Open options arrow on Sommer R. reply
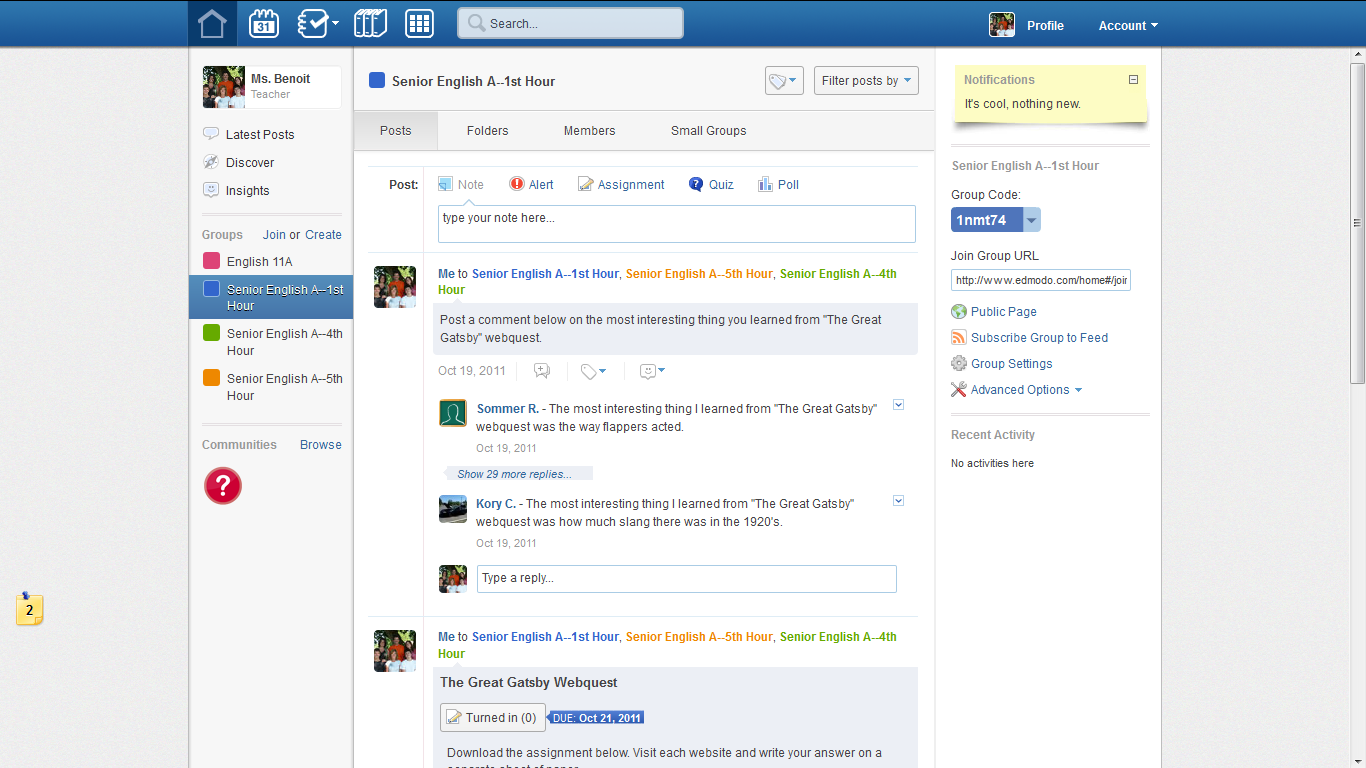The width and height of the screenshot is (1366, 768). tap(898, 405)
